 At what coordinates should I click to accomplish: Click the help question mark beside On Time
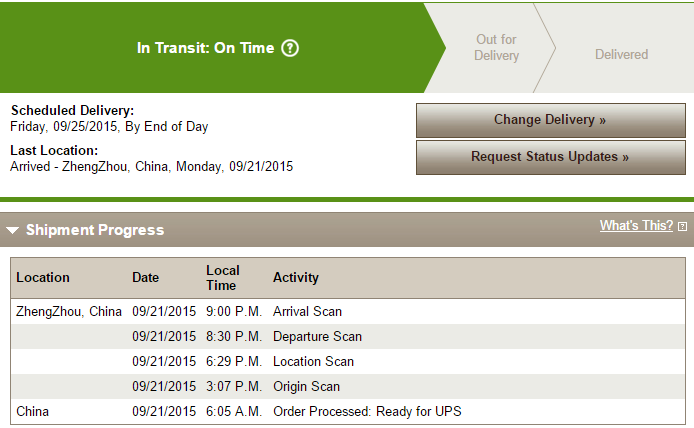tap(290, 48)
